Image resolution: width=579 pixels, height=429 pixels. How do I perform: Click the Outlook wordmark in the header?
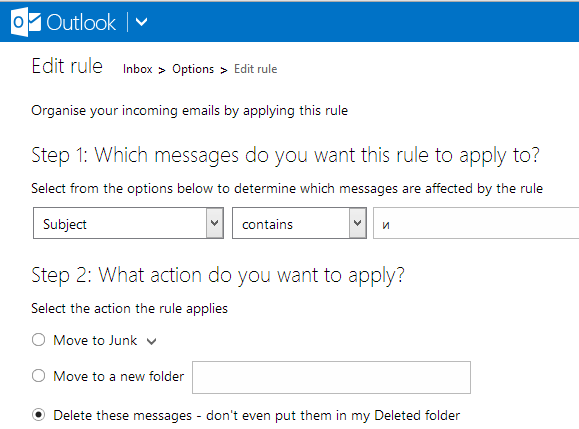(x=81, y=23)
